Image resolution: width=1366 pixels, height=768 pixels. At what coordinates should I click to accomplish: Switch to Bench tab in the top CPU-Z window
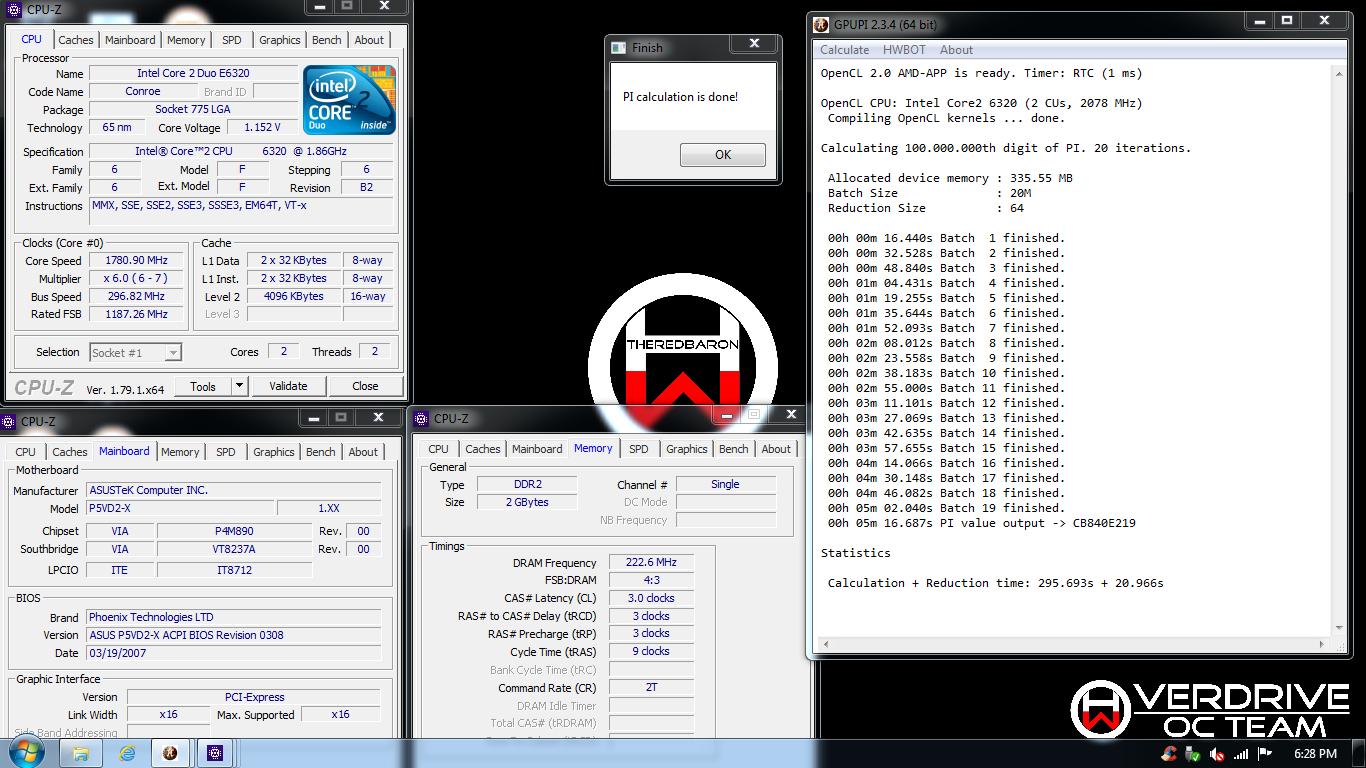(326, 40)
